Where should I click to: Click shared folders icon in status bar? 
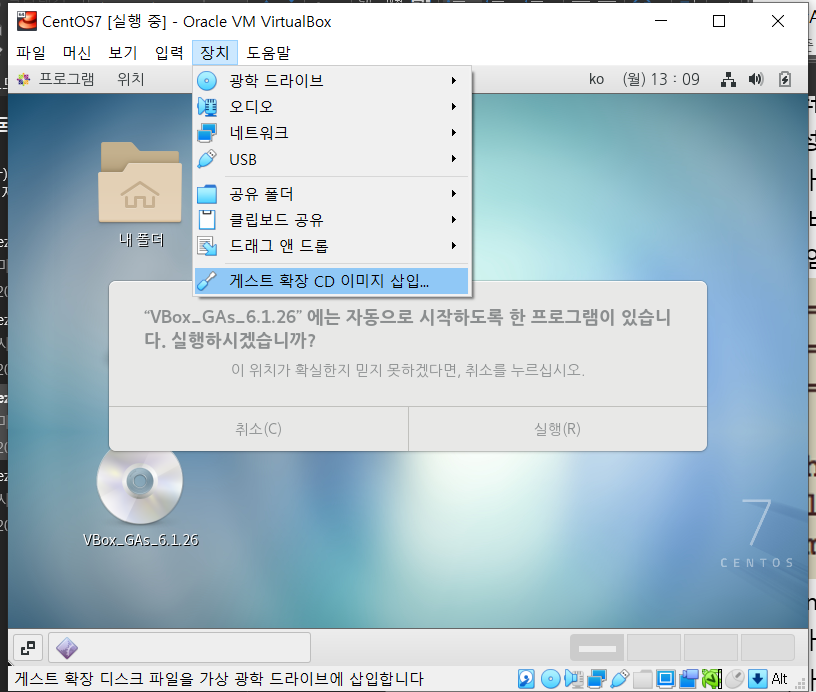(642, 678)
